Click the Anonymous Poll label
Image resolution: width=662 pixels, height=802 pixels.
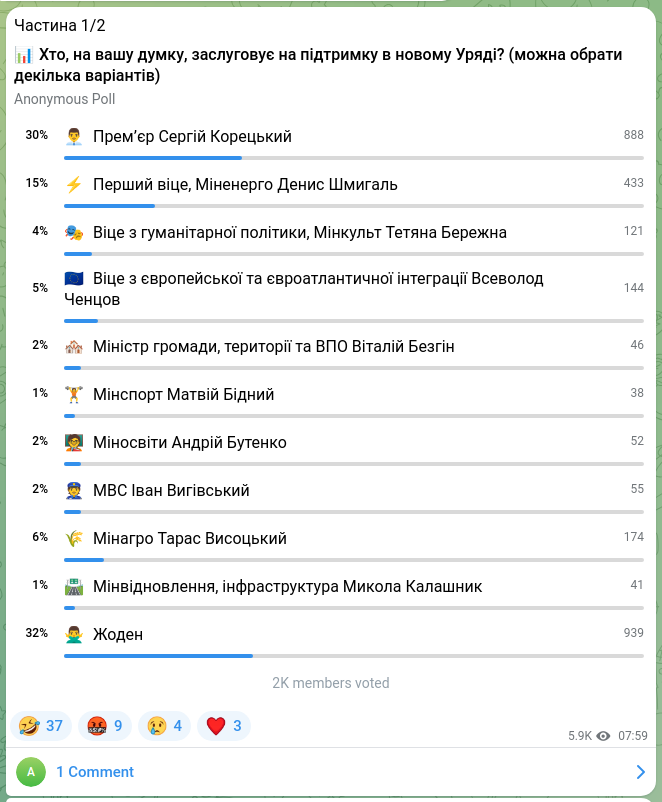(64, 99)
